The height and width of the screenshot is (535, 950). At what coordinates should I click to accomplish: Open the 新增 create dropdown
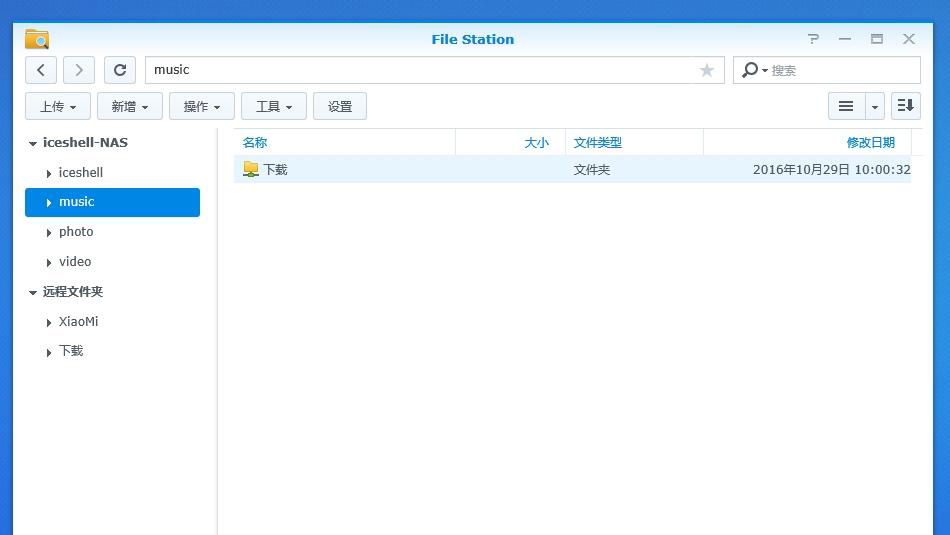pos(130,106)
